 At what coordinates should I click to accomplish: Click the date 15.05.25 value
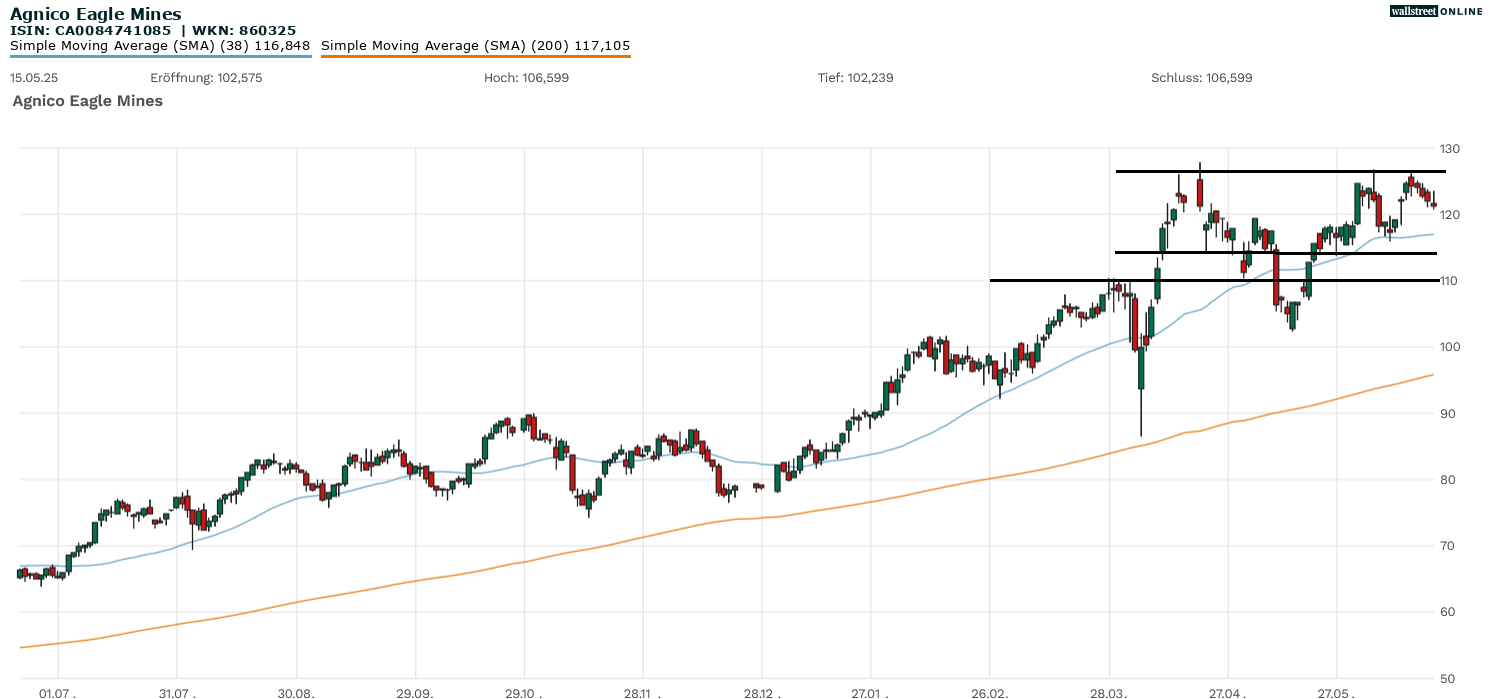point(34,77)
